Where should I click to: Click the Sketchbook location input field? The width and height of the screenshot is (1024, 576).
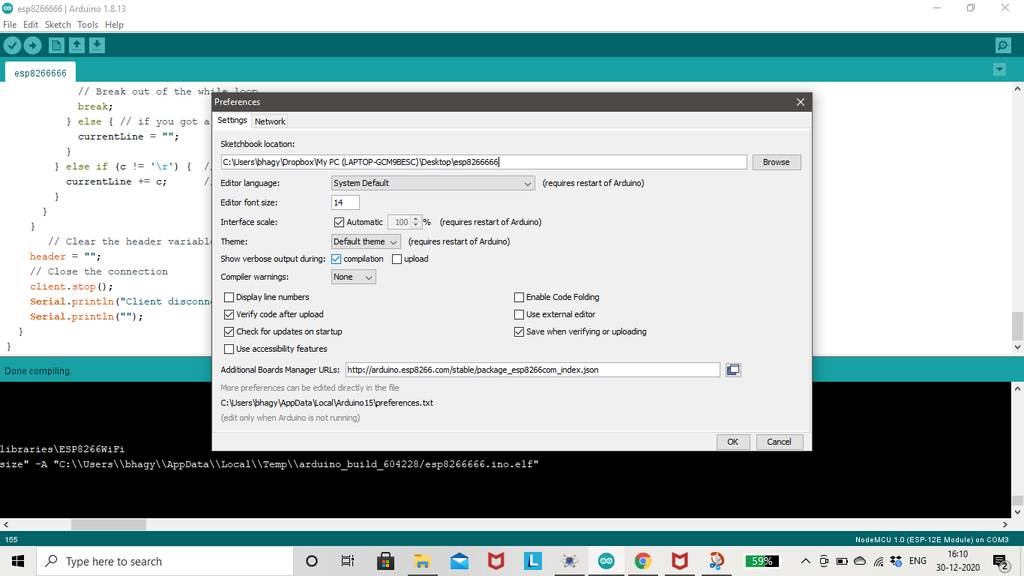(484, 162)
